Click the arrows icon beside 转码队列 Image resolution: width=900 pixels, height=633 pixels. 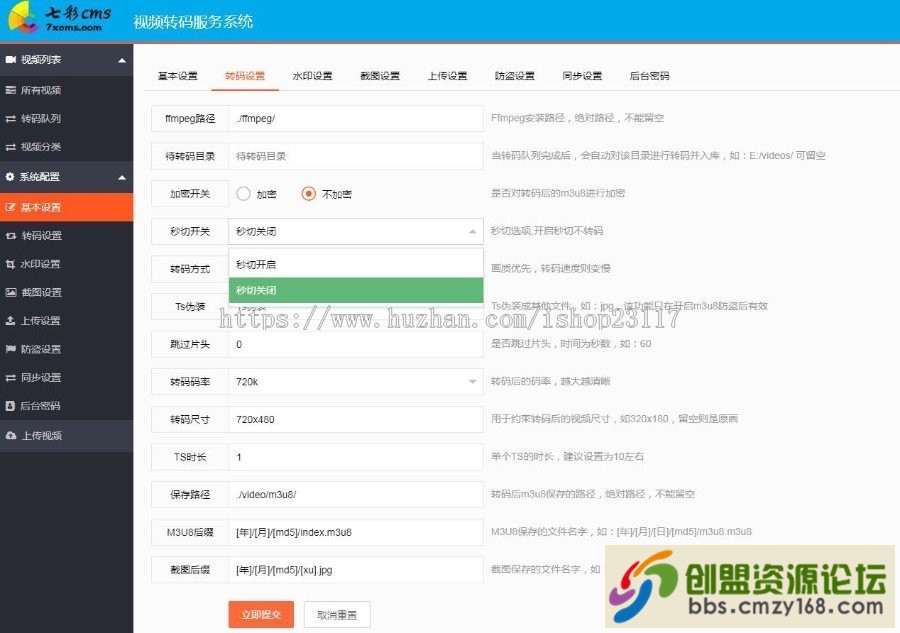tap(11, 119)
